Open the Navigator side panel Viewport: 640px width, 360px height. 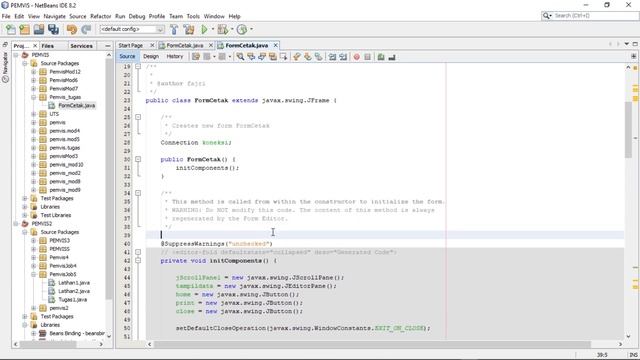point(5,67)
